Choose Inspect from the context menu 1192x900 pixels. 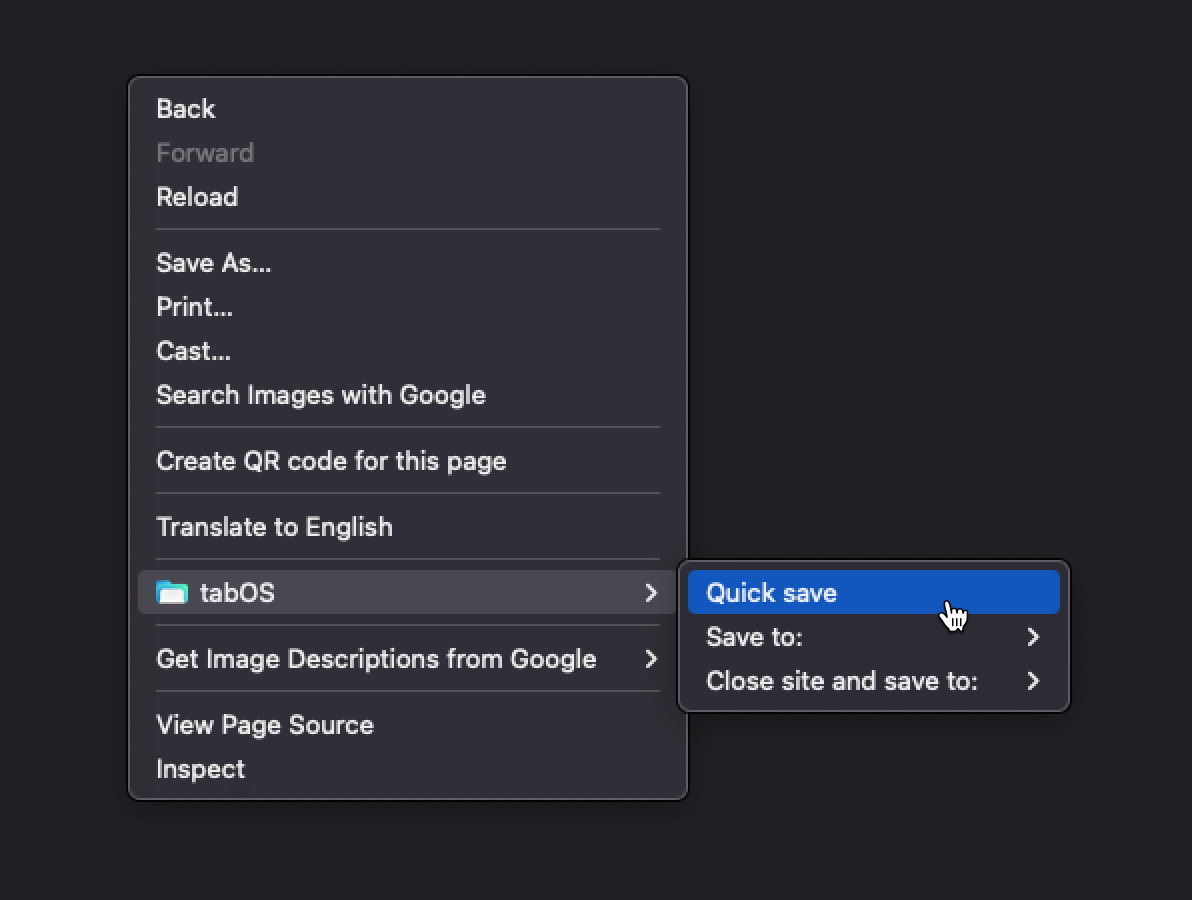coord(407,769)
